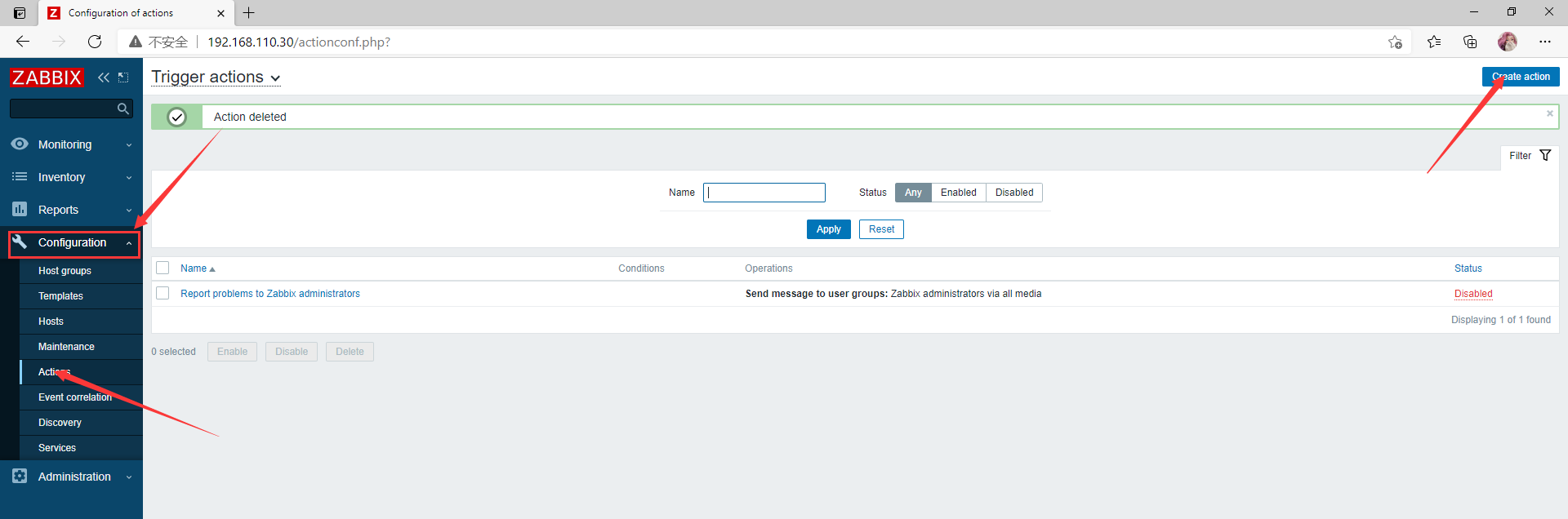Close the Configuration of actions tab

220,13
